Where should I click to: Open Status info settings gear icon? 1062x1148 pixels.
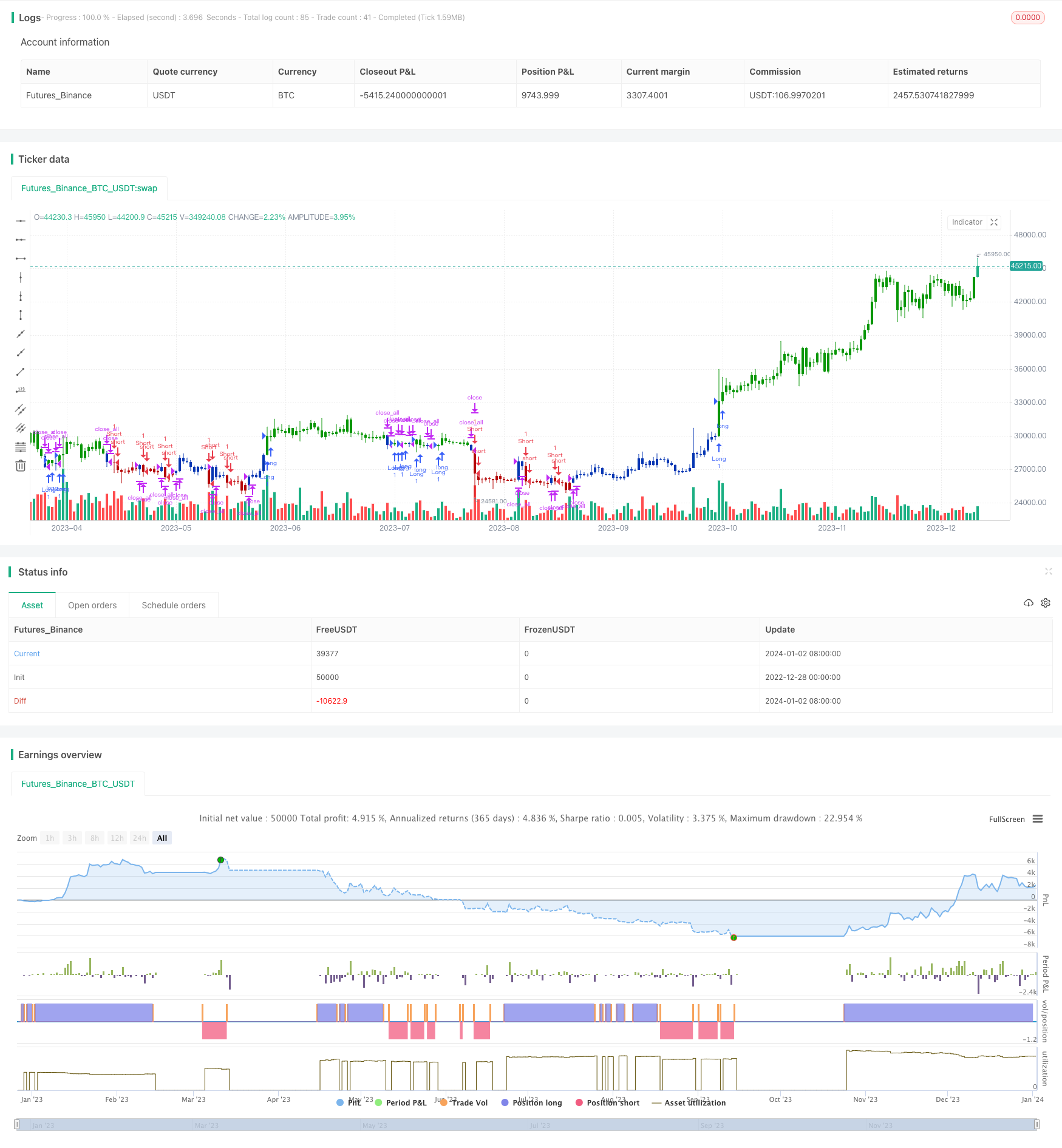pos(1046,603)
